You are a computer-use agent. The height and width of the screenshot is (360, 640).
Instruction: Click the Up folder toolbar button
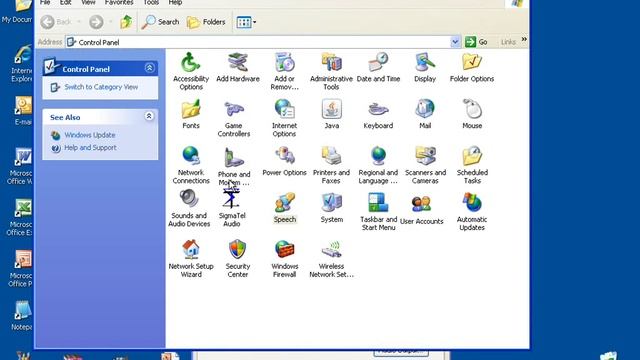(x=126, y=22)
